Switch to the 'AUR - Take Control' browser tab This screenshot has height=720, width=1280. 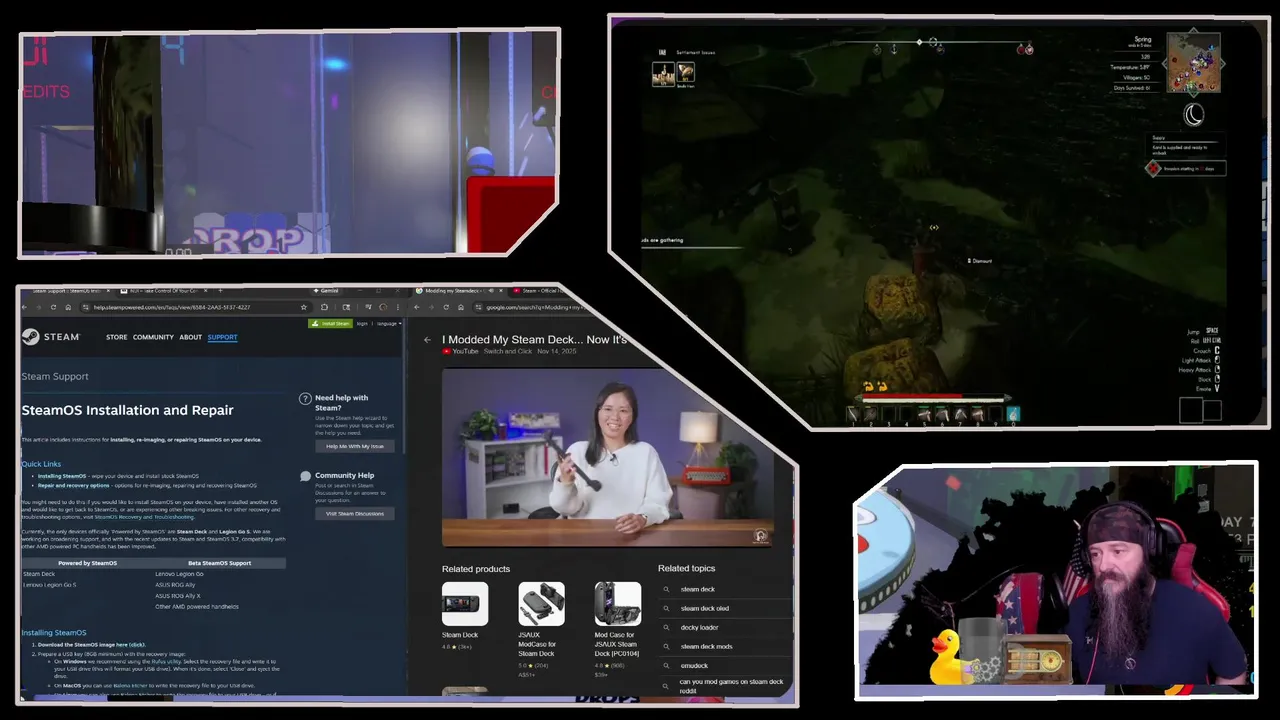164,291
